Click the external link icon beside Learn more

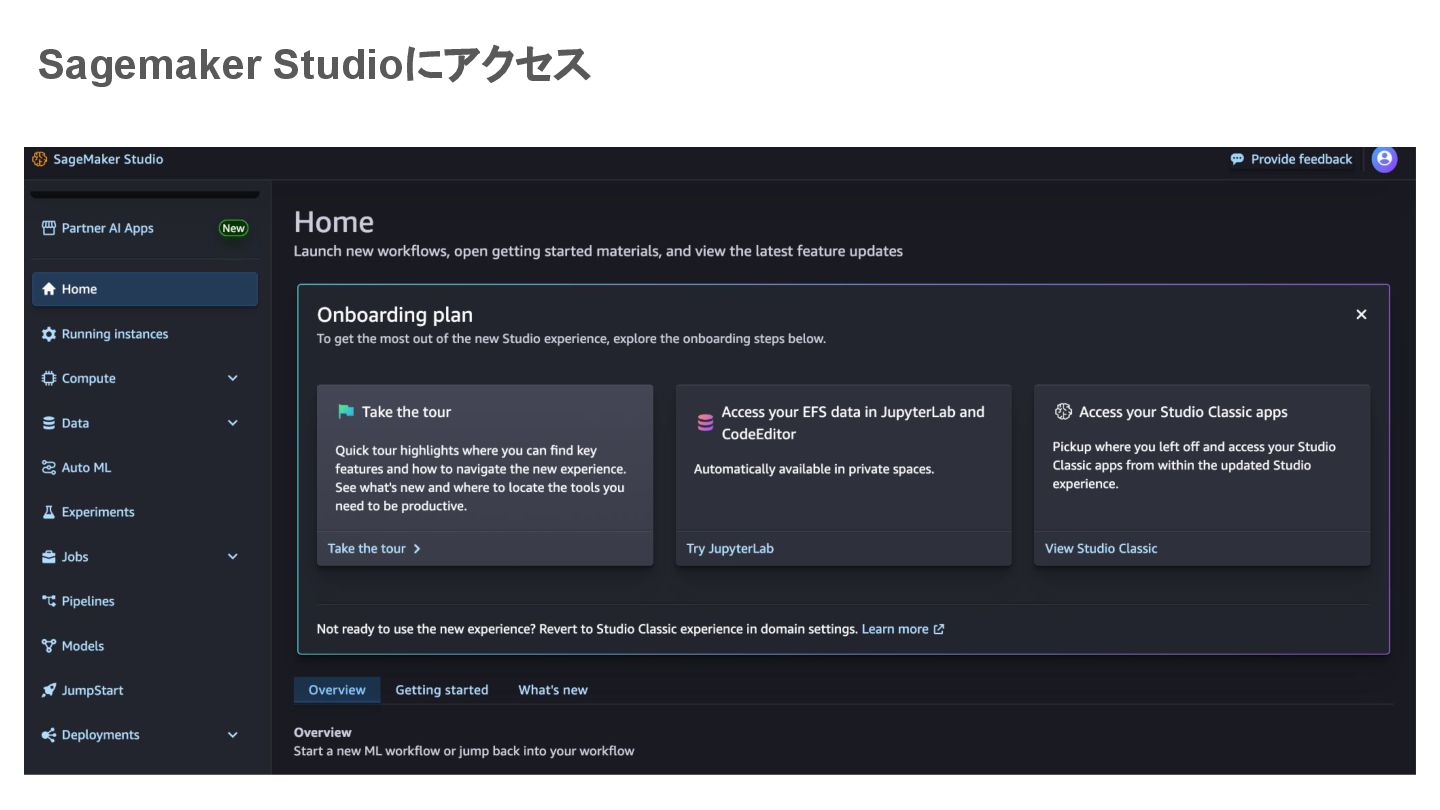(x=938, y=629)
